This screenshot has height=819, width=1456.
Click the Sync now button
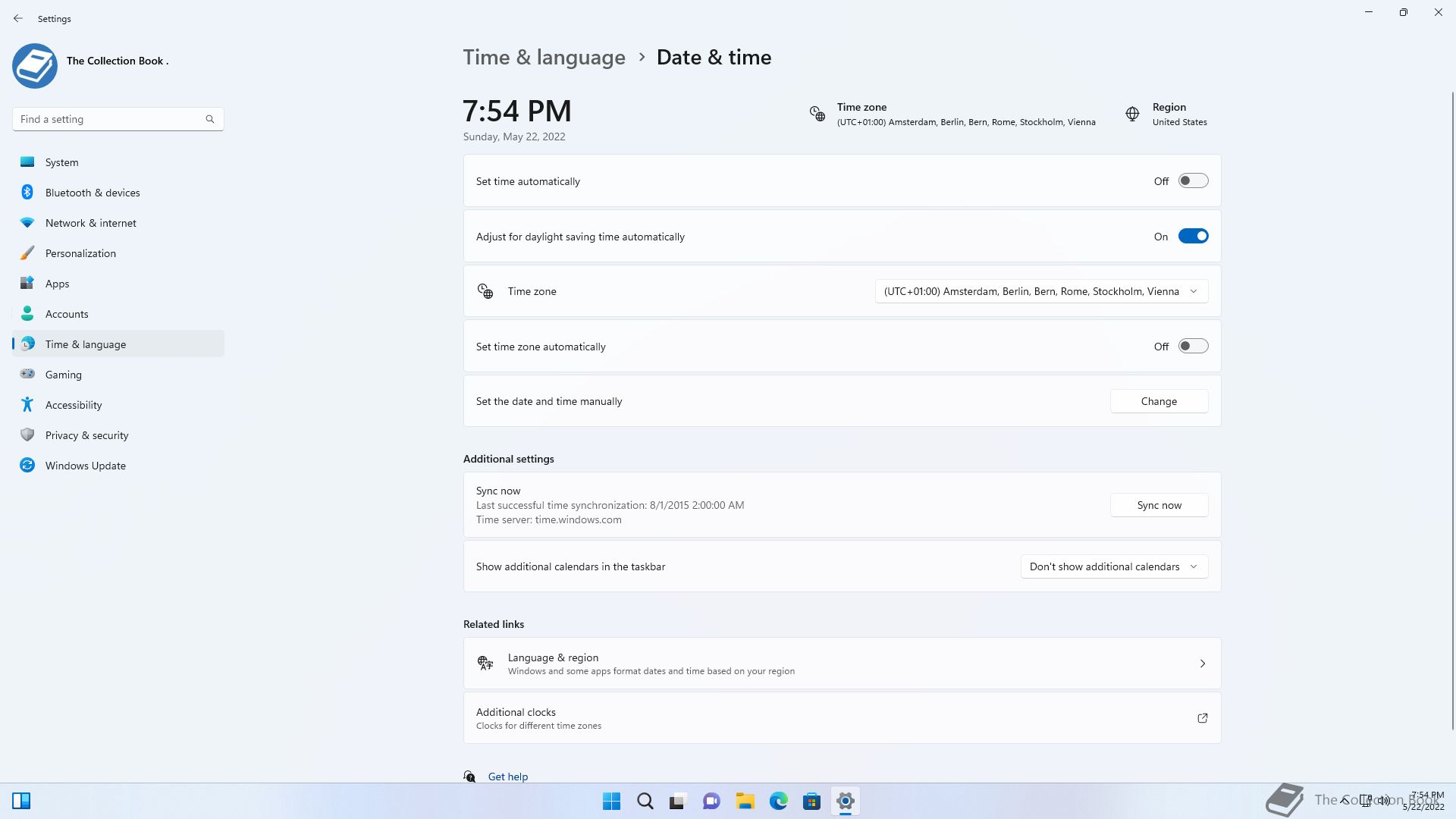[x=1159, y=505]
